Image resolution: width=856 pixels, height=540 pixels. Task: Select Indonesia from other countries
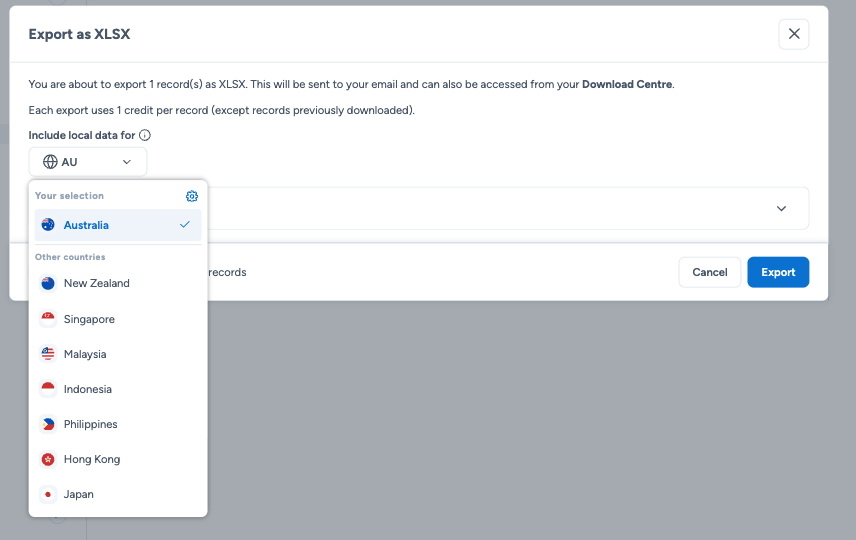tap(88, 389)
